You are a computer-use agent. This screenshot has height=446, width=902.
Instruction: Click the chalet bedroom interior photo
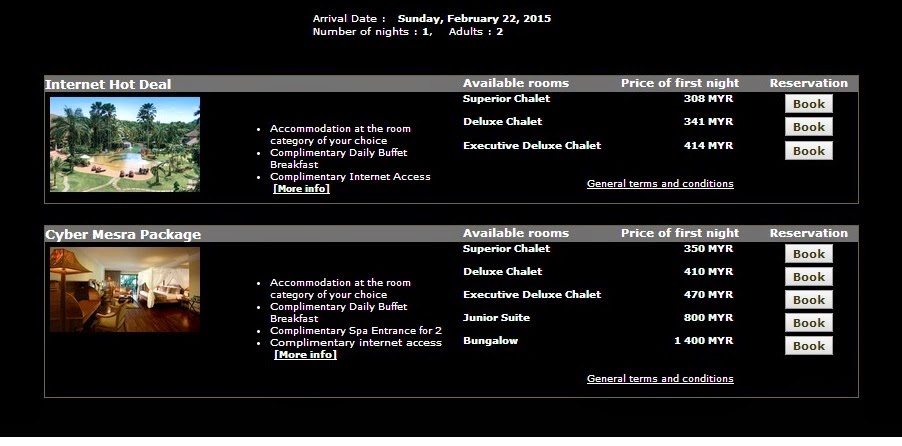[x=125, y=289]
